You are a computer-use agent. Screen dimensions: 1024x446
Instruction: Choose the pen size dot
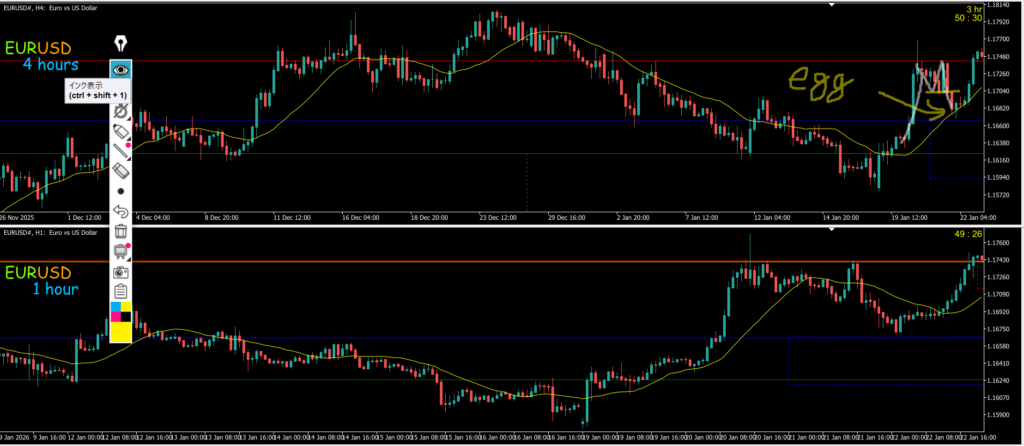pyautogui.click(x=121, y=190)
